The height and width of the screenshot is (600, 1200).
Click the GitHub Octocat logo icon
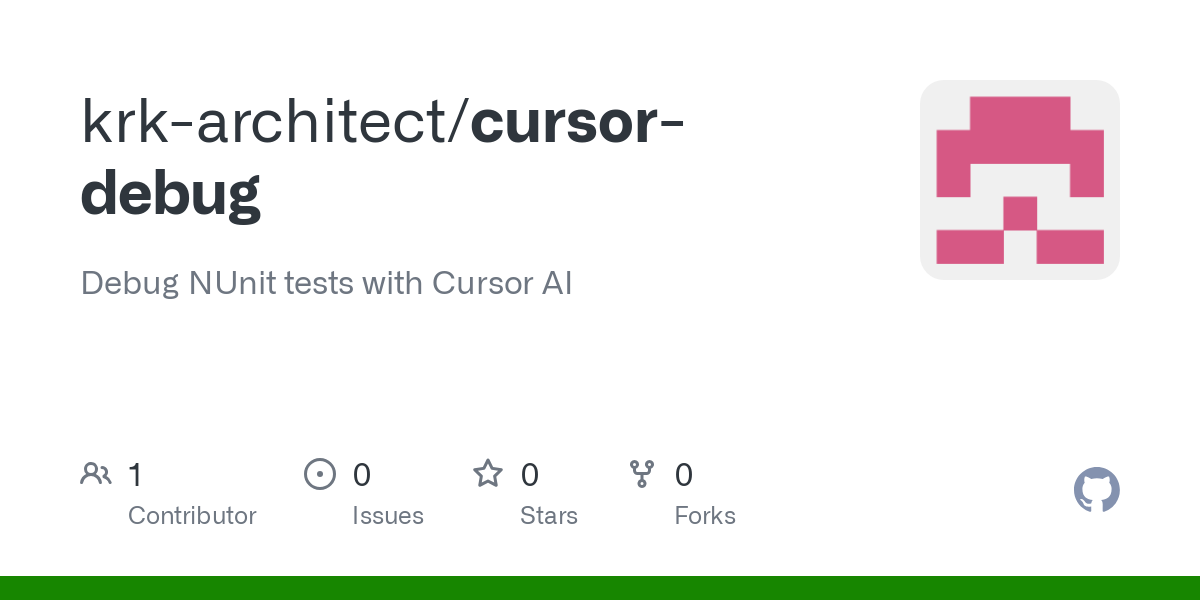click(1097, 490)
